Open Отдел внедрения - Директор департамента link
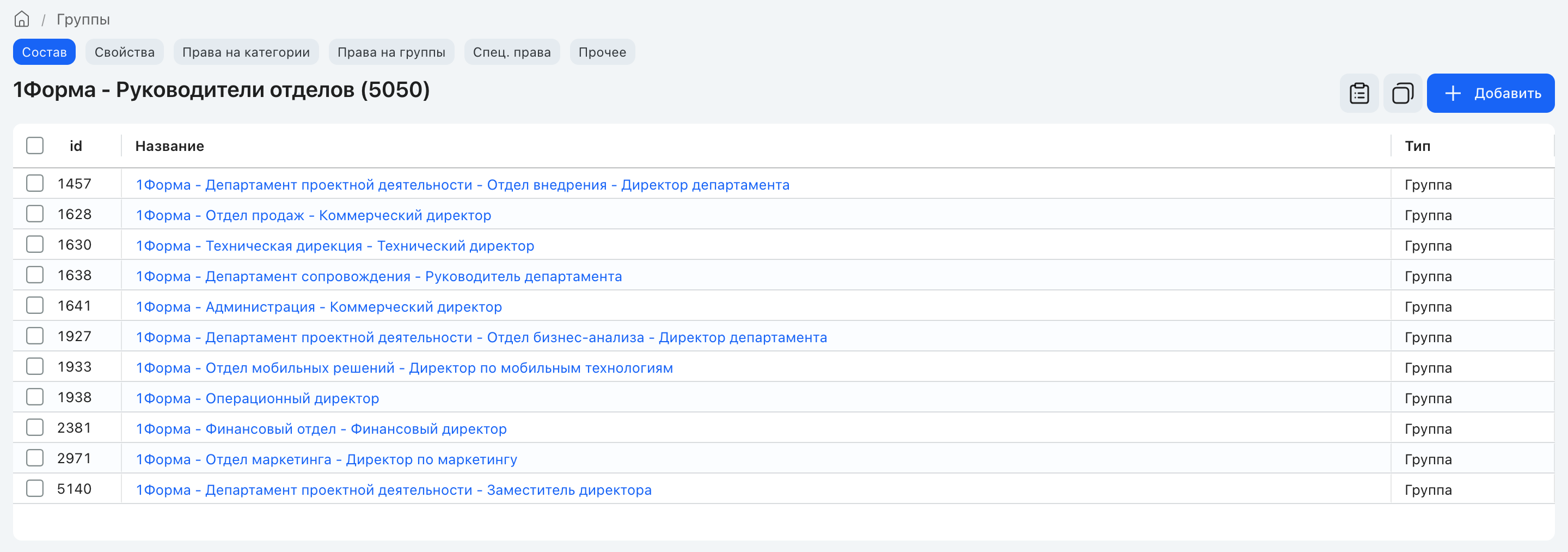Viewport: 1568px width, 552px height. click(462, 185)
